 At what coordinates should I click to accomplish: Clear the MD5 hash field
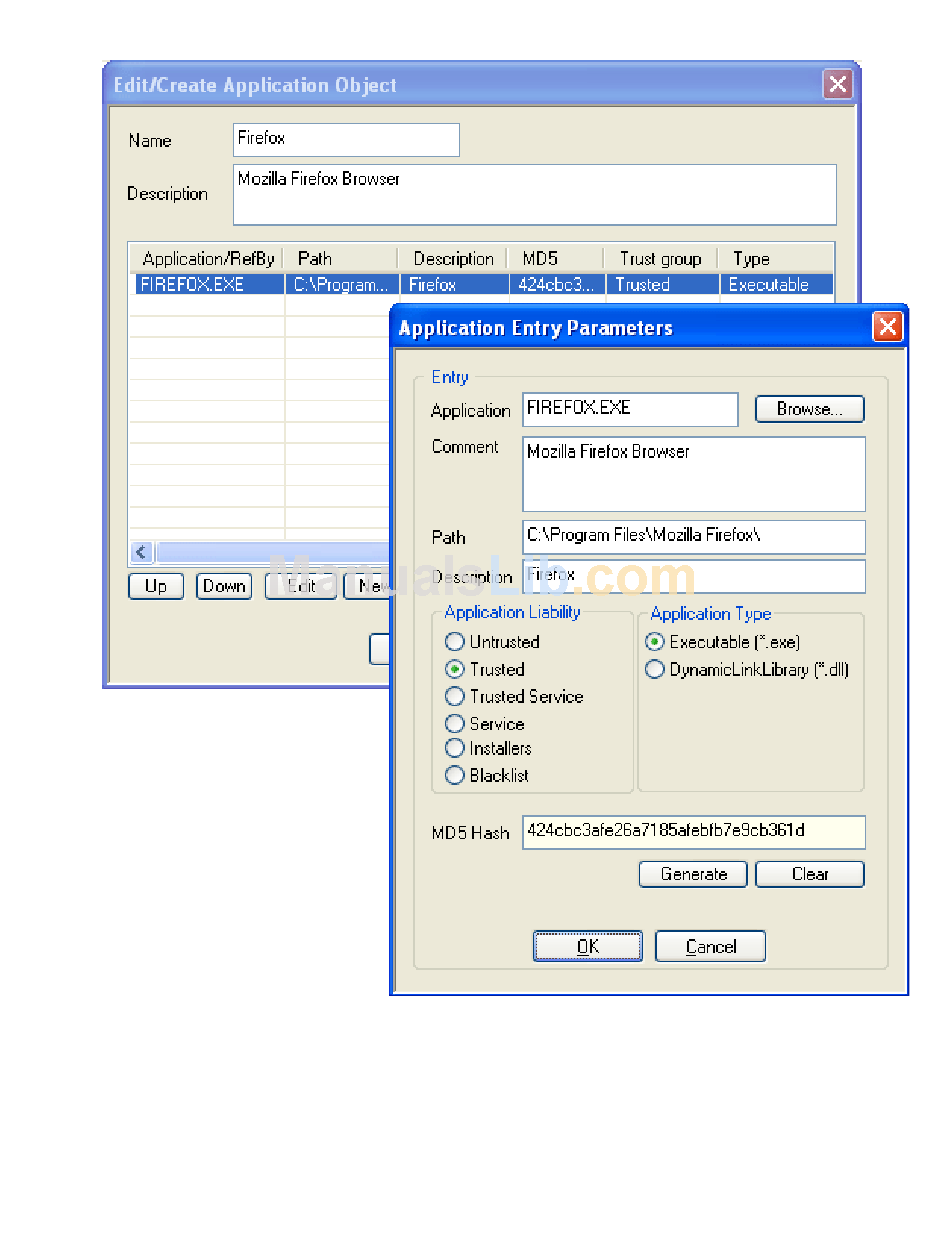pos(810,874)
